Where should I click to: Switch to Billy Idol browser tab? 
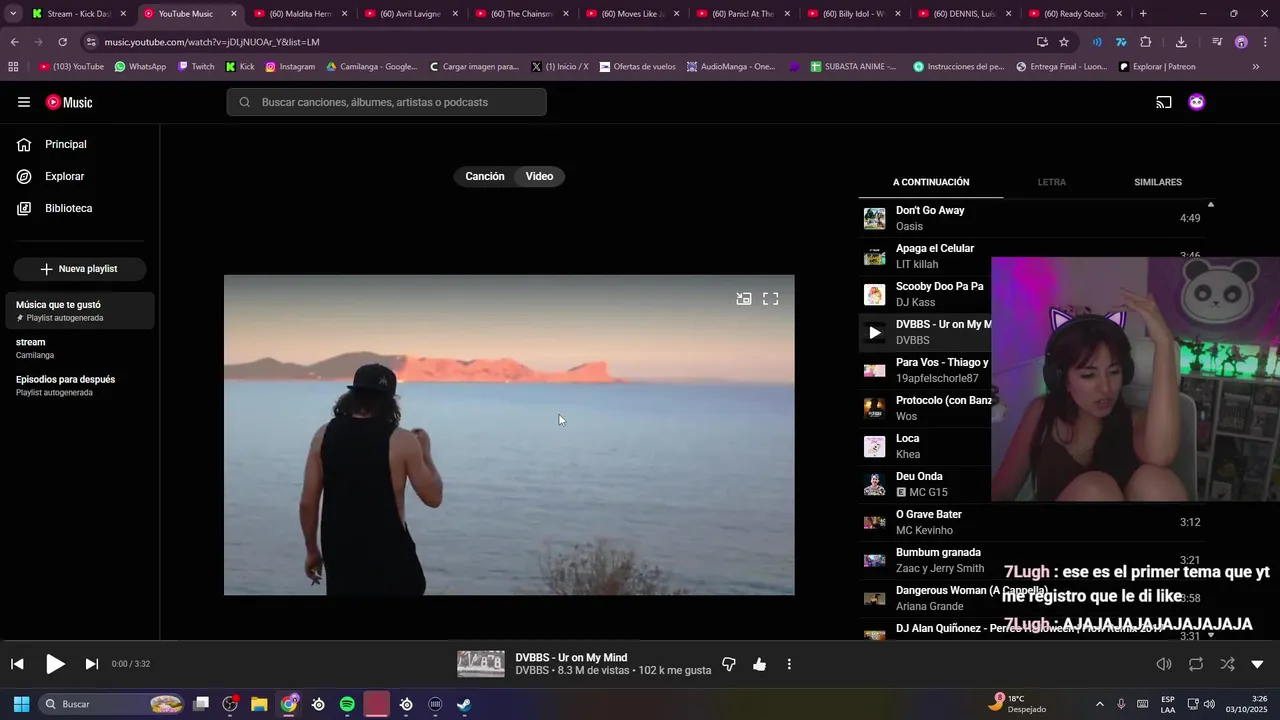tap(853, 14)
